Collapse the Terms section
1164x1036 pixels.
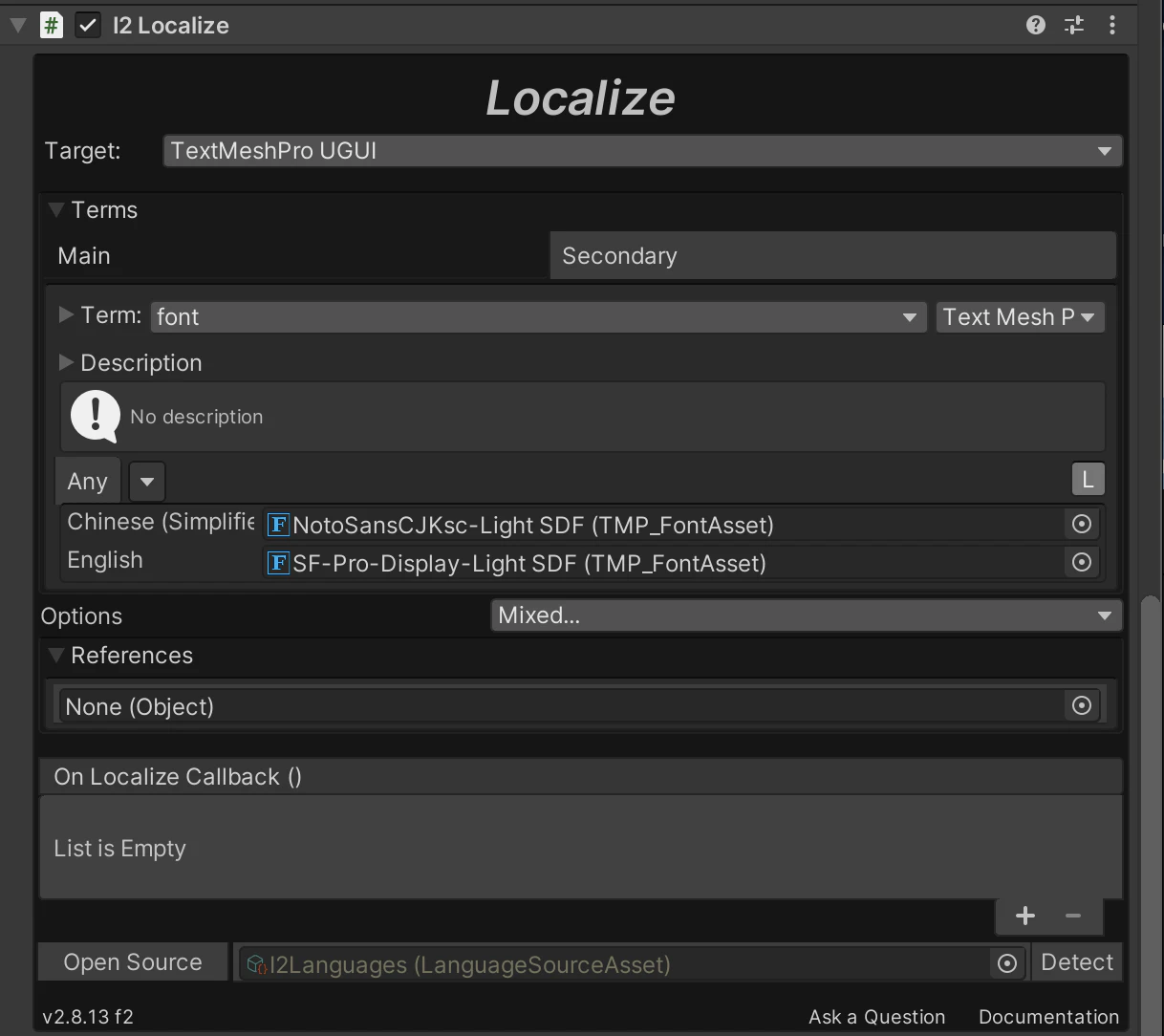click(x=56, y=209)
